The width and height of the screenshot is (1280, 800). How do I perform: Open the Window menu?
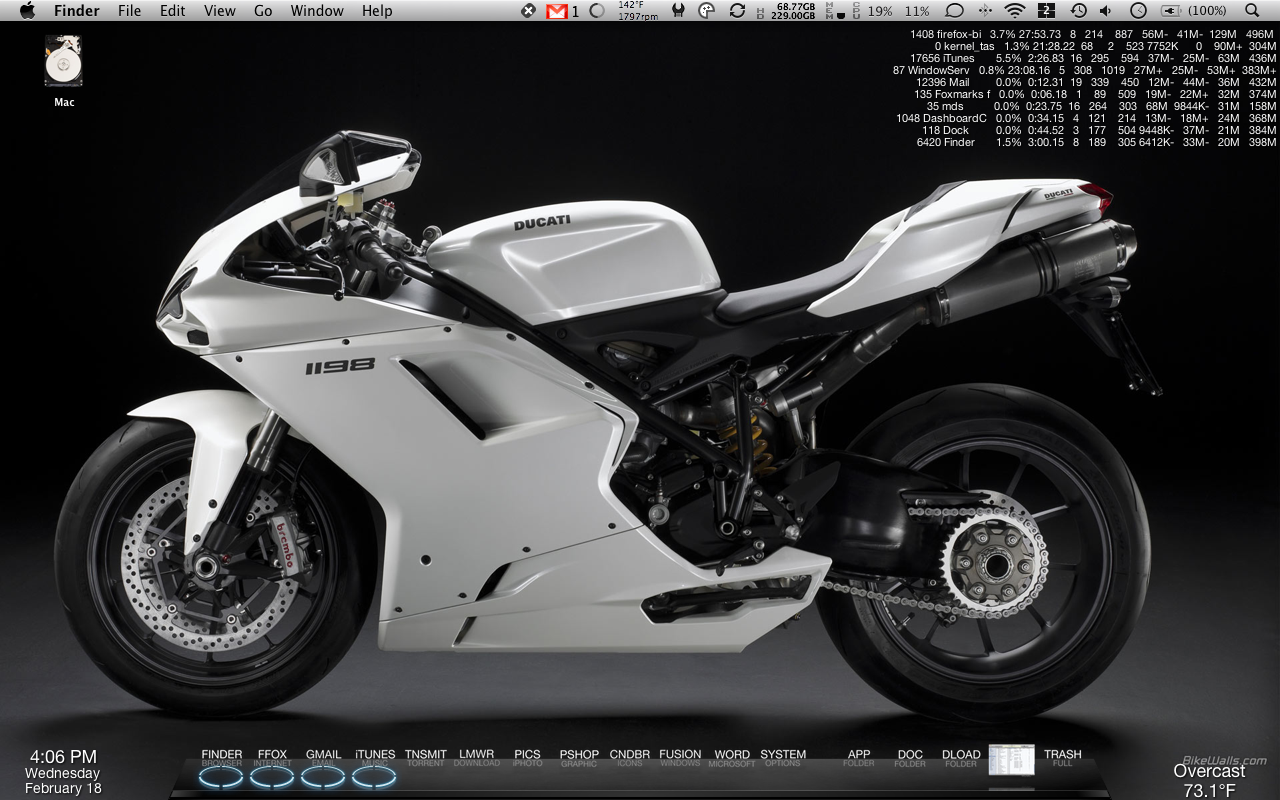coord(316,11)
